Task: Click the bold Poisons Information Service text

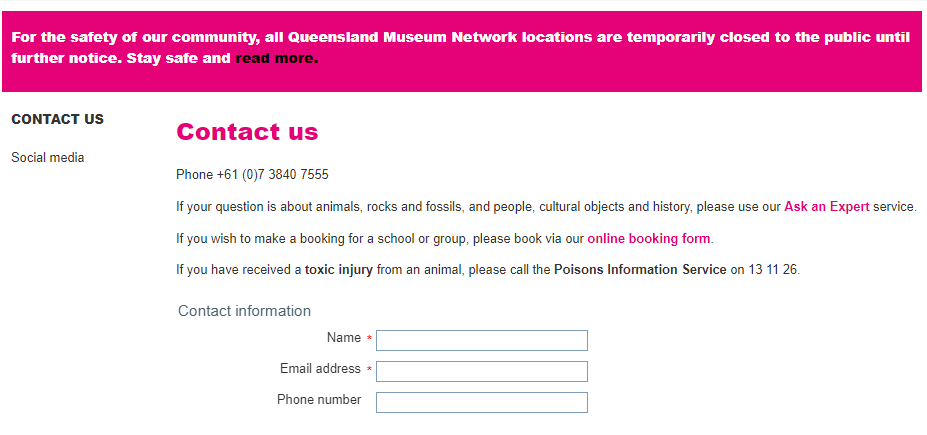Action: pos(640,270)
